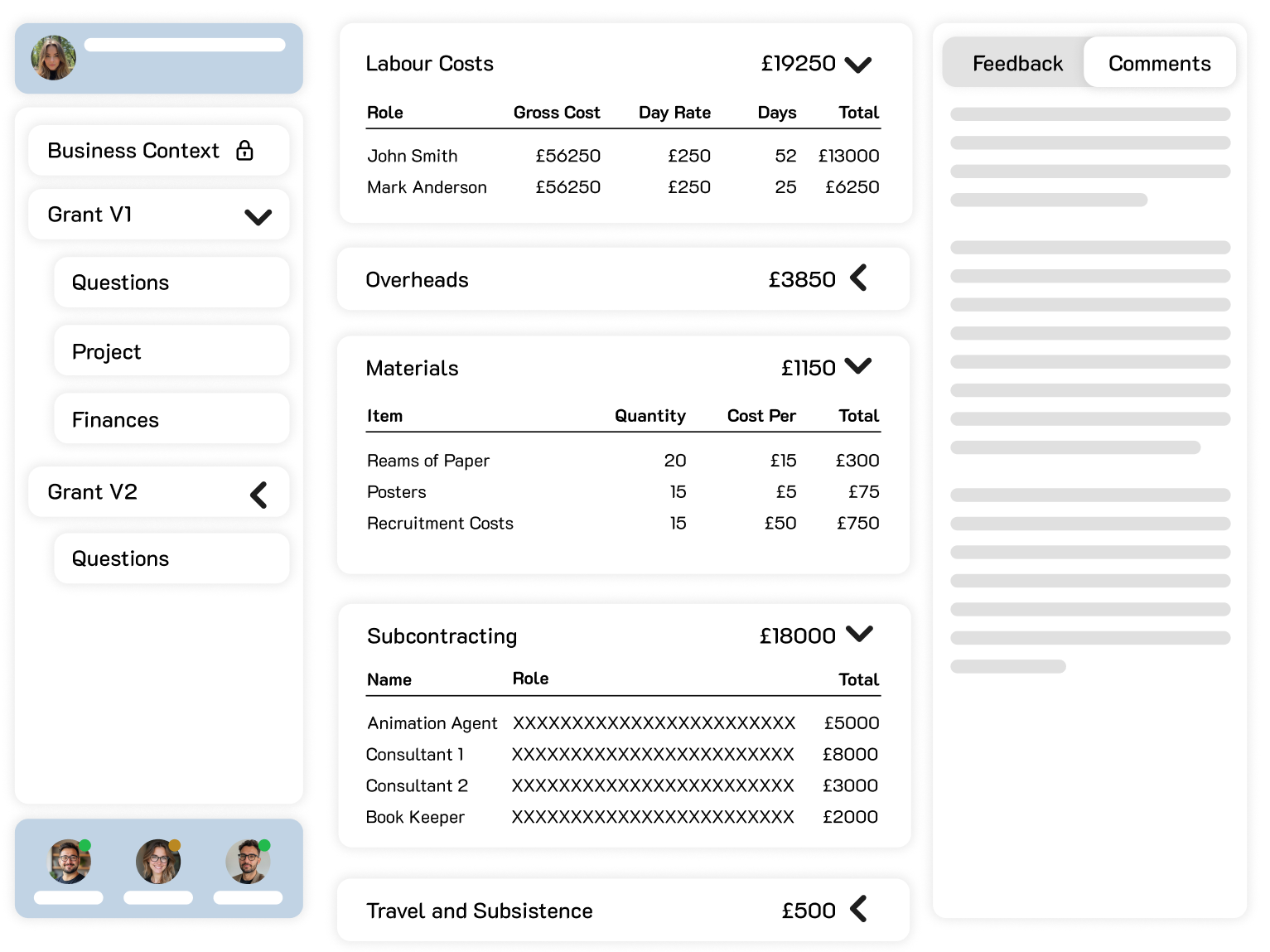Image resolution: width=1270 pixels, height=952 pixels.
Task: Select the third collaborator avatar at bottom
Action: point(248,862)
